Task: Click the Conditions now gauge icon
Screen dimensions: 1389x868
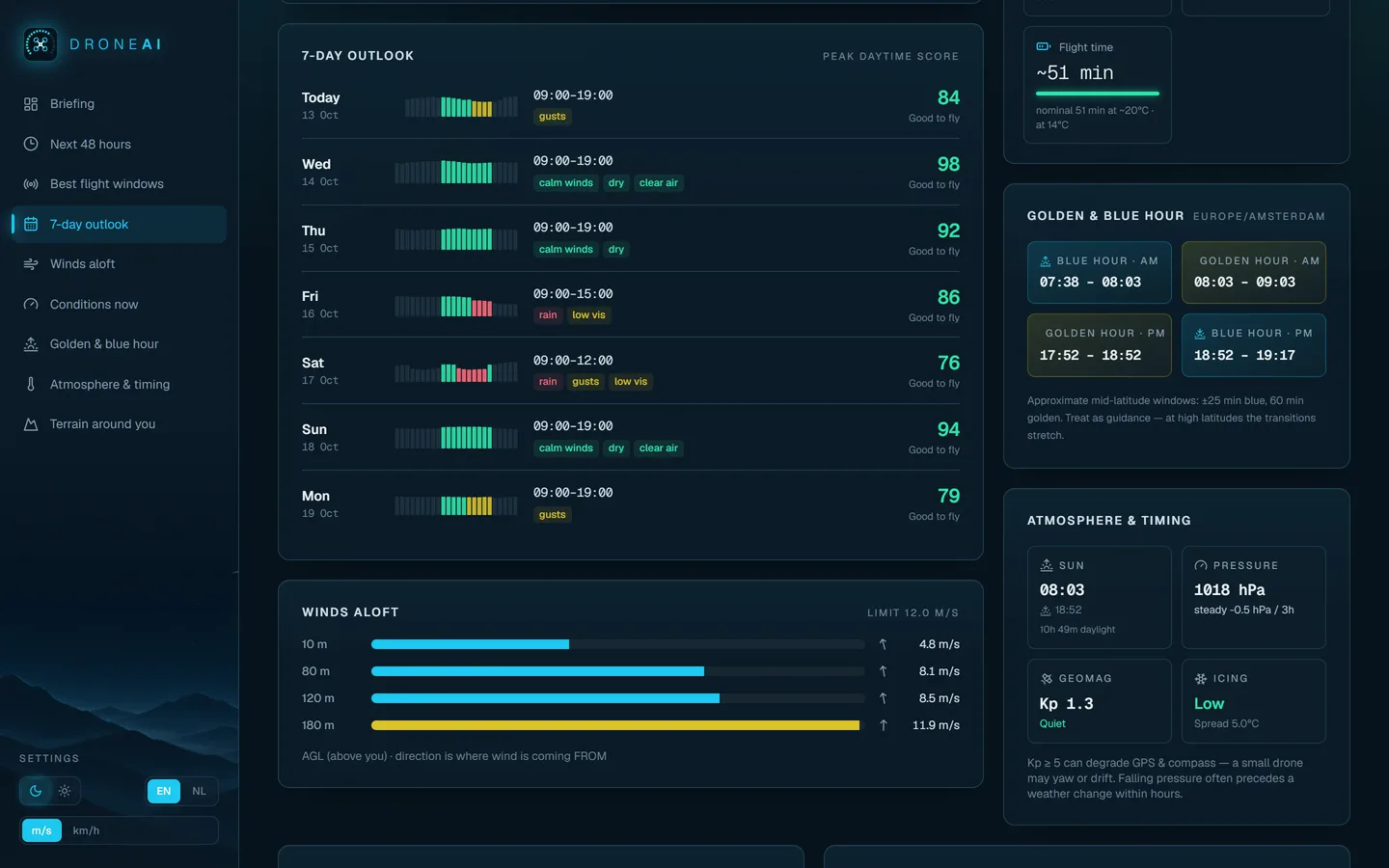Action: pyautogui.click(x=31, y=304)
